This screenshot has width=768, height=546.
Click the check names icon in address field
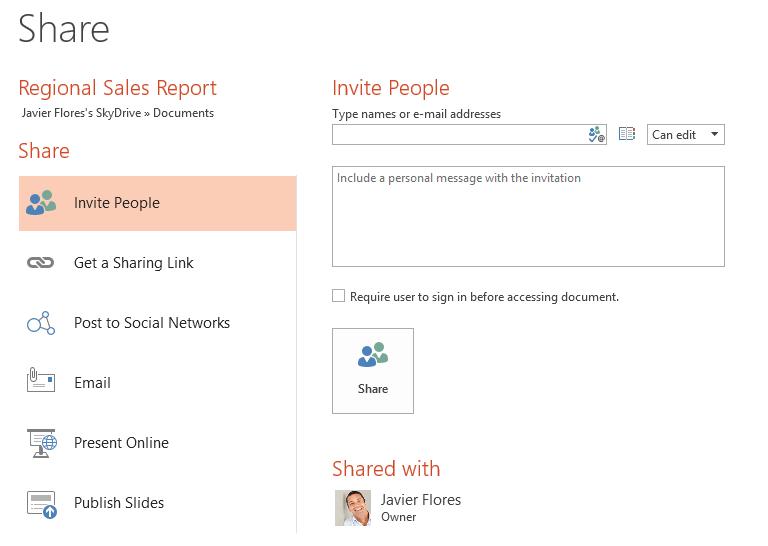pos(596,135)
